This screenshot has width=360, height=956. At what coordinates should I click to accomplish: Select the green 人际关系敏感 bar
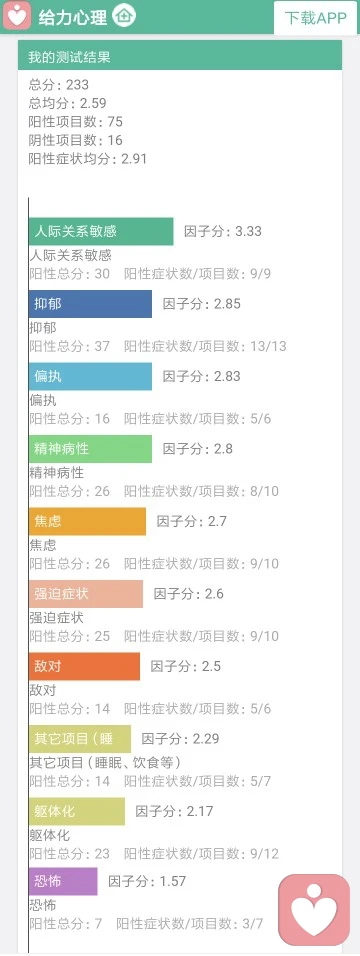coord(101,231)
